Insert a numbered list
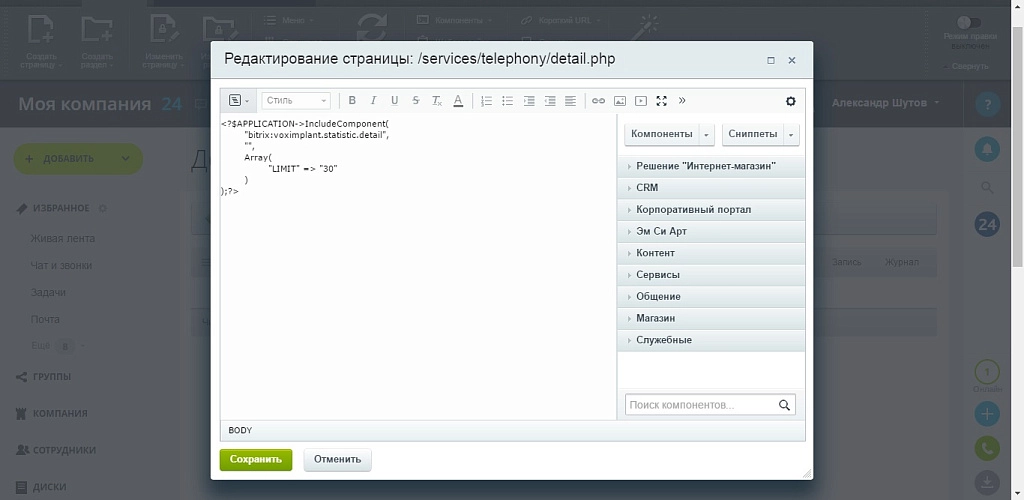Screen dimensions: 1024x500 click(x=486, y=101)
